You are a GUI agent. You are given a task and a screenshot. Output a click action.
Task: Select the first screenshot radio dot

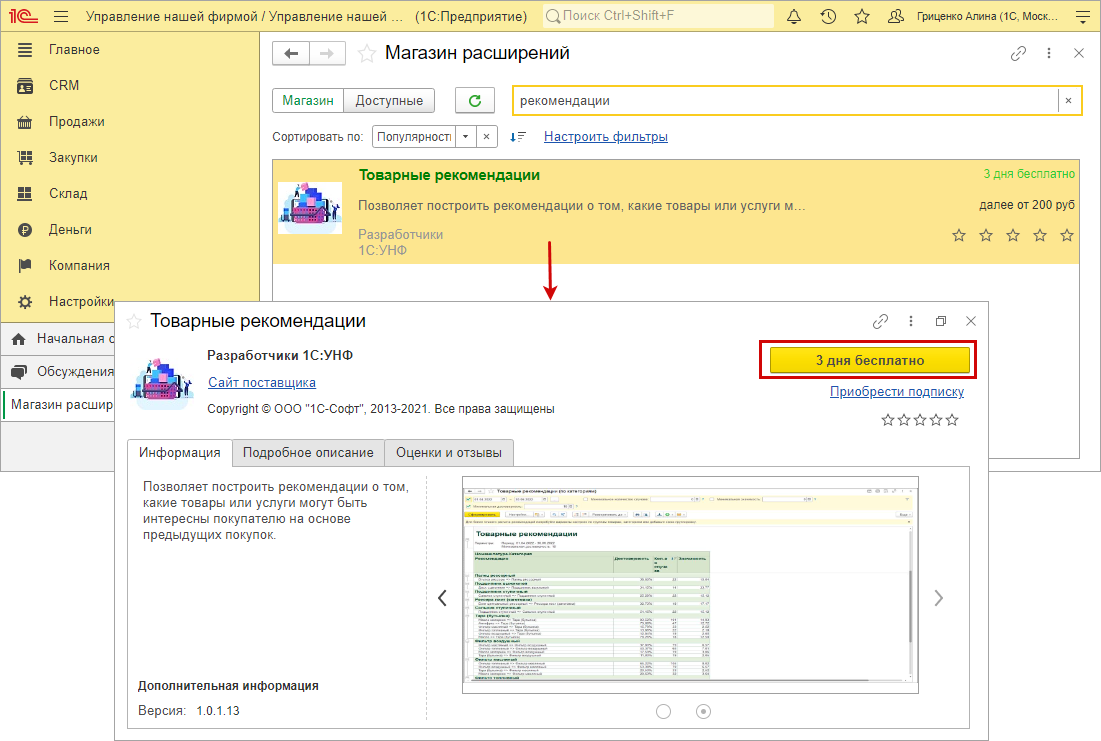[664, 712]
